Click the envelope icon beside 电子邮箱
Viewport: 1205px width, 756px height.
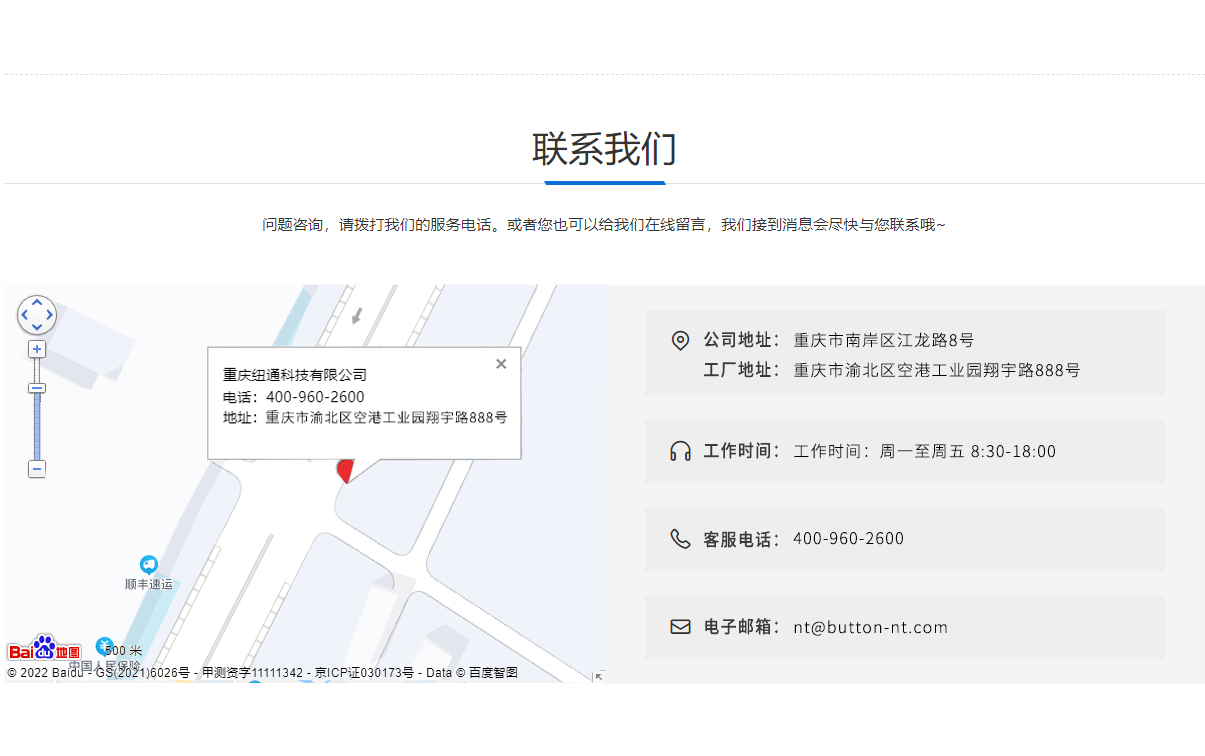tap(680, 627)
